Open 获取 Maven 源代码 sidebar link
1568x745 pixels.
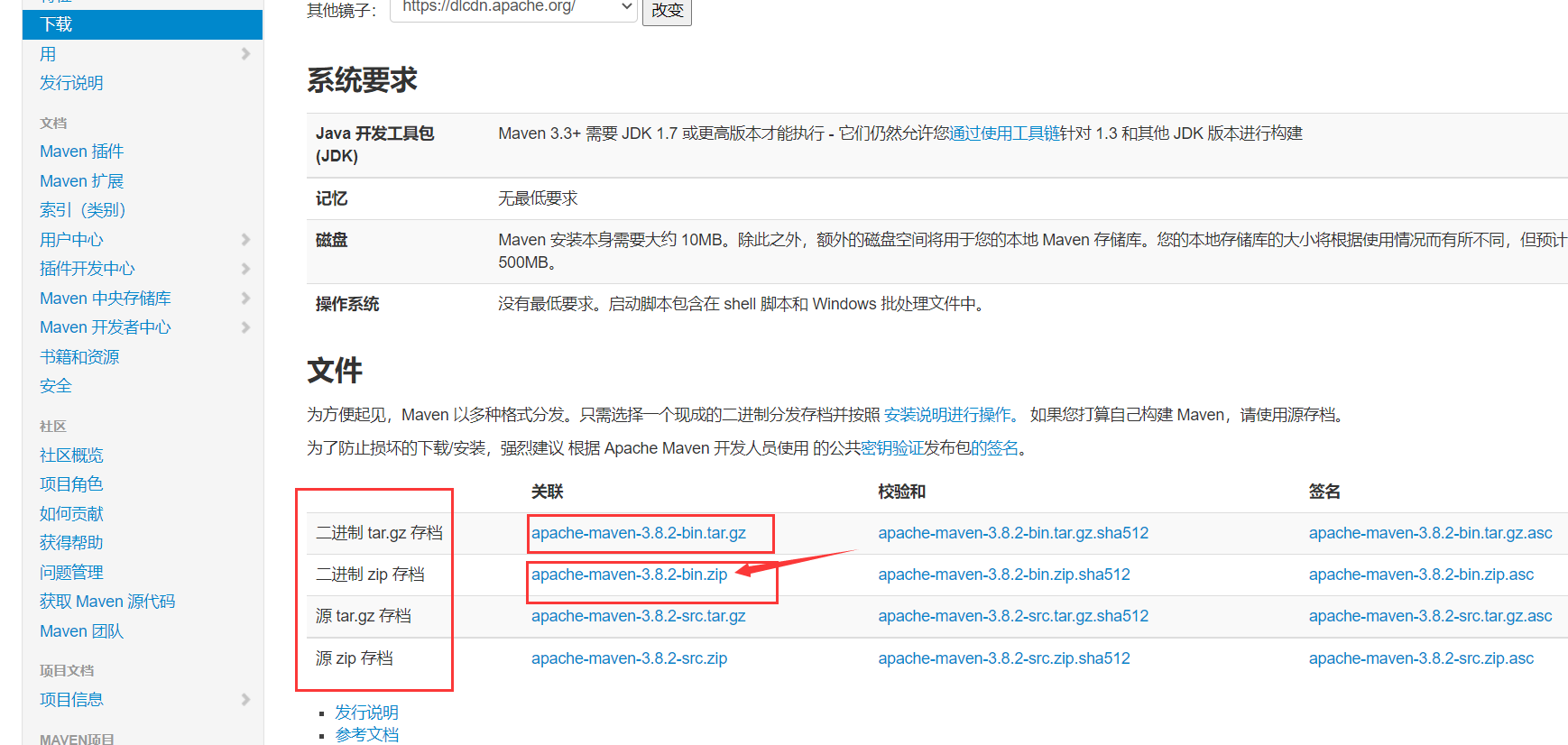tap(107, 602)
